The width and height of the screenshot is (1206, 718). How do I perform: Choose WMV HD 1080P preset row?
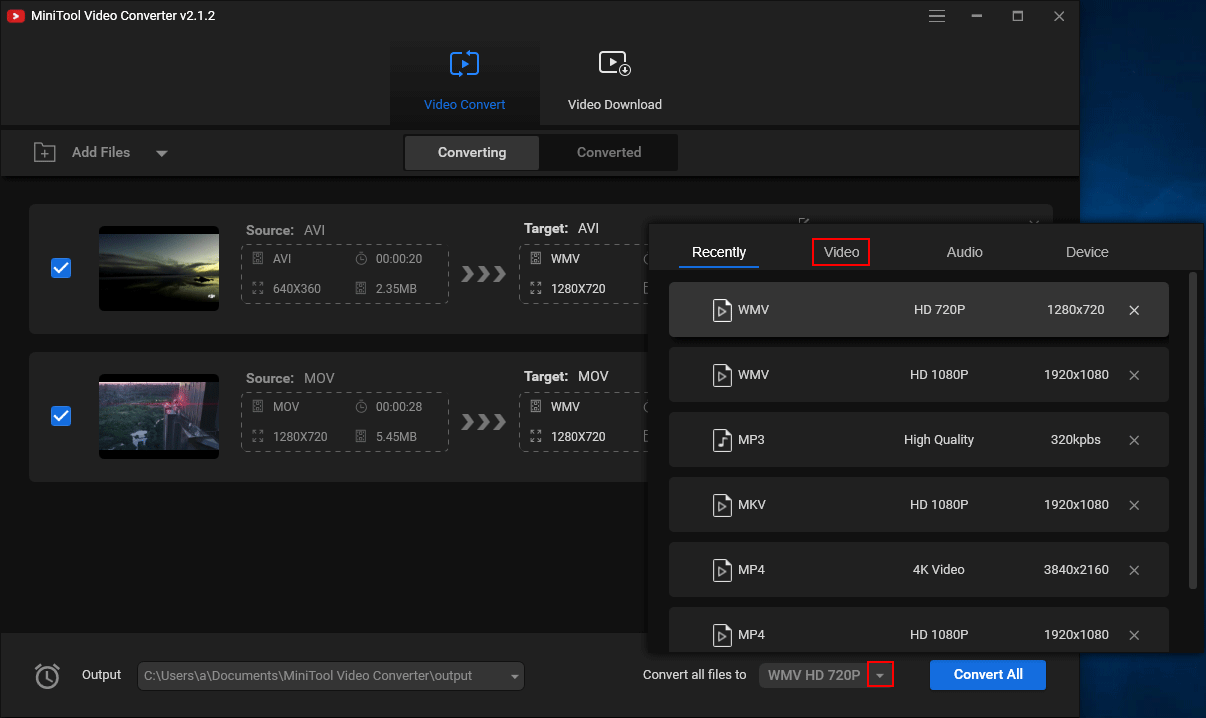919,375
